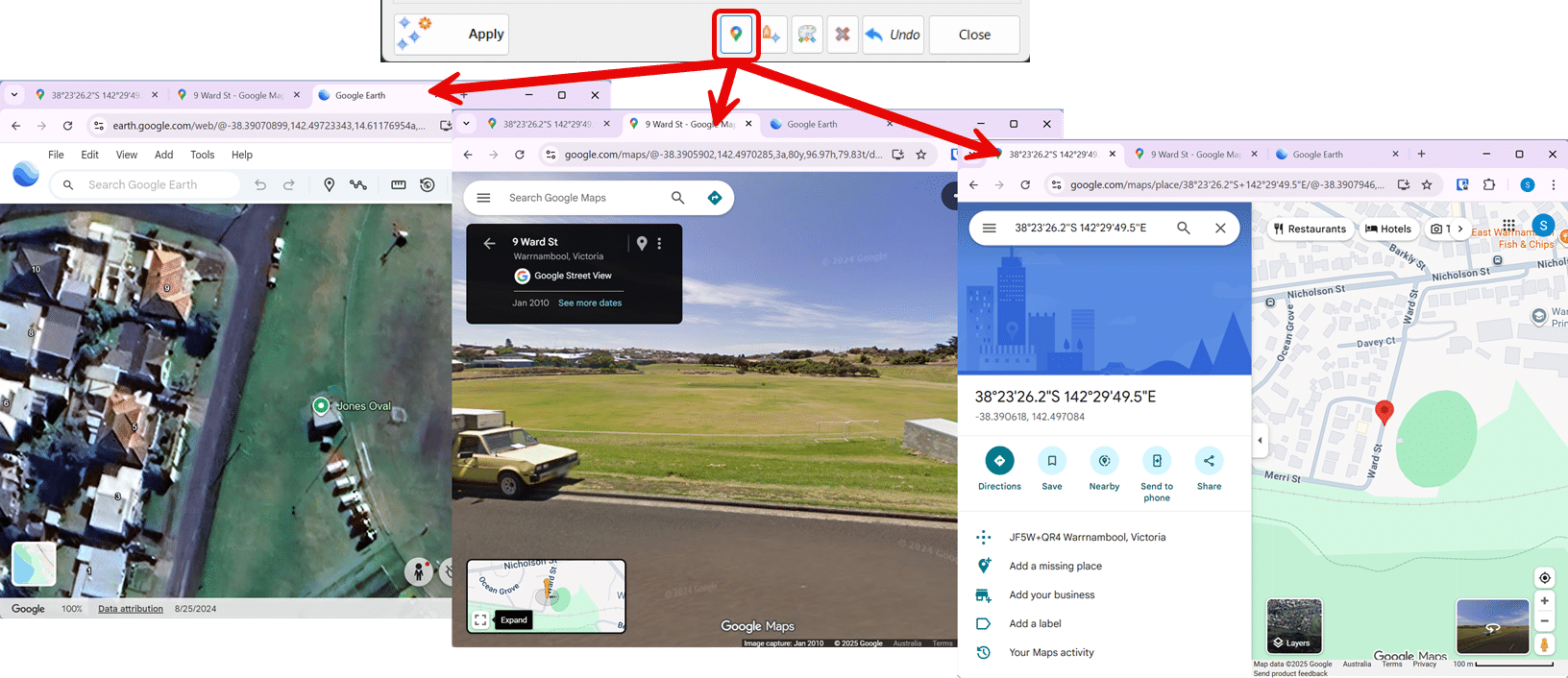Click the Share button
Image resolution: width=1568 pixels, height=678 pixels.
tap(1209, 469)
